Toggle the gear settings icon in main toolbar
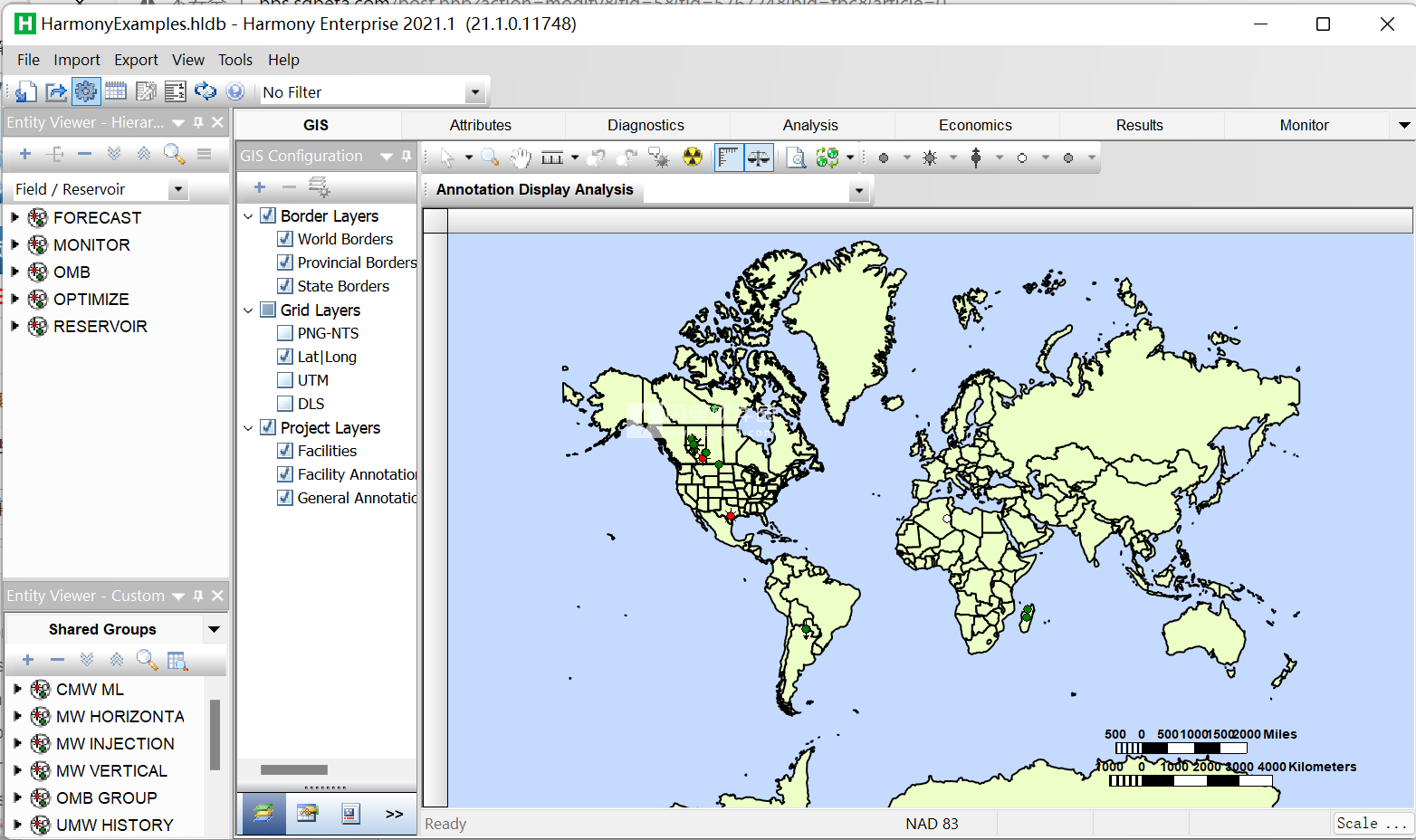This screenshot has height=840, width=1416. [86, 91]
